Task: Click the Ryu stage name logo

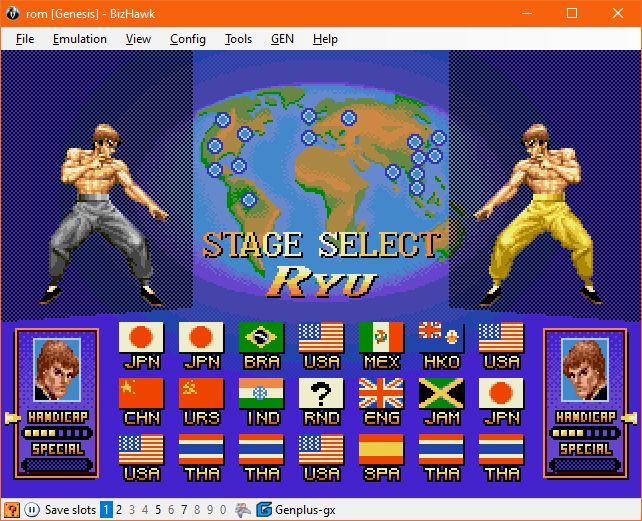Action: pyautogui.click(x=322, y=282)
